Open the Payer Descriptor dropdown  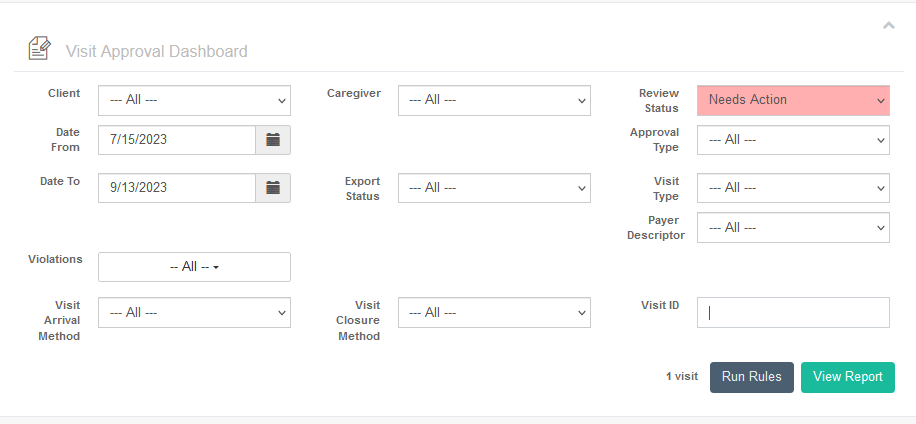pos(793,227)
